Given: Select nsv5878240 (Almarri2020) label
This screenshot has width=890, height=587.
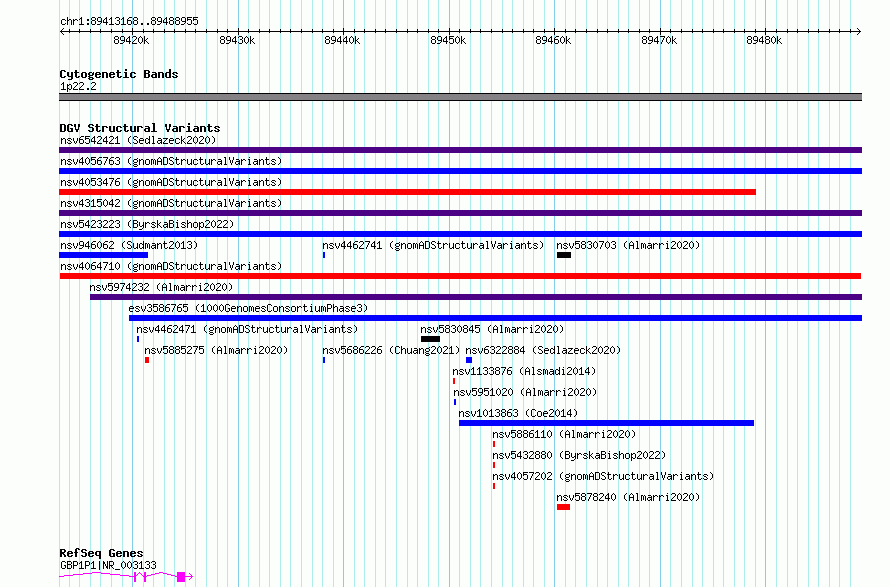Looking at the screenshot, I should [x=628, y=497].
